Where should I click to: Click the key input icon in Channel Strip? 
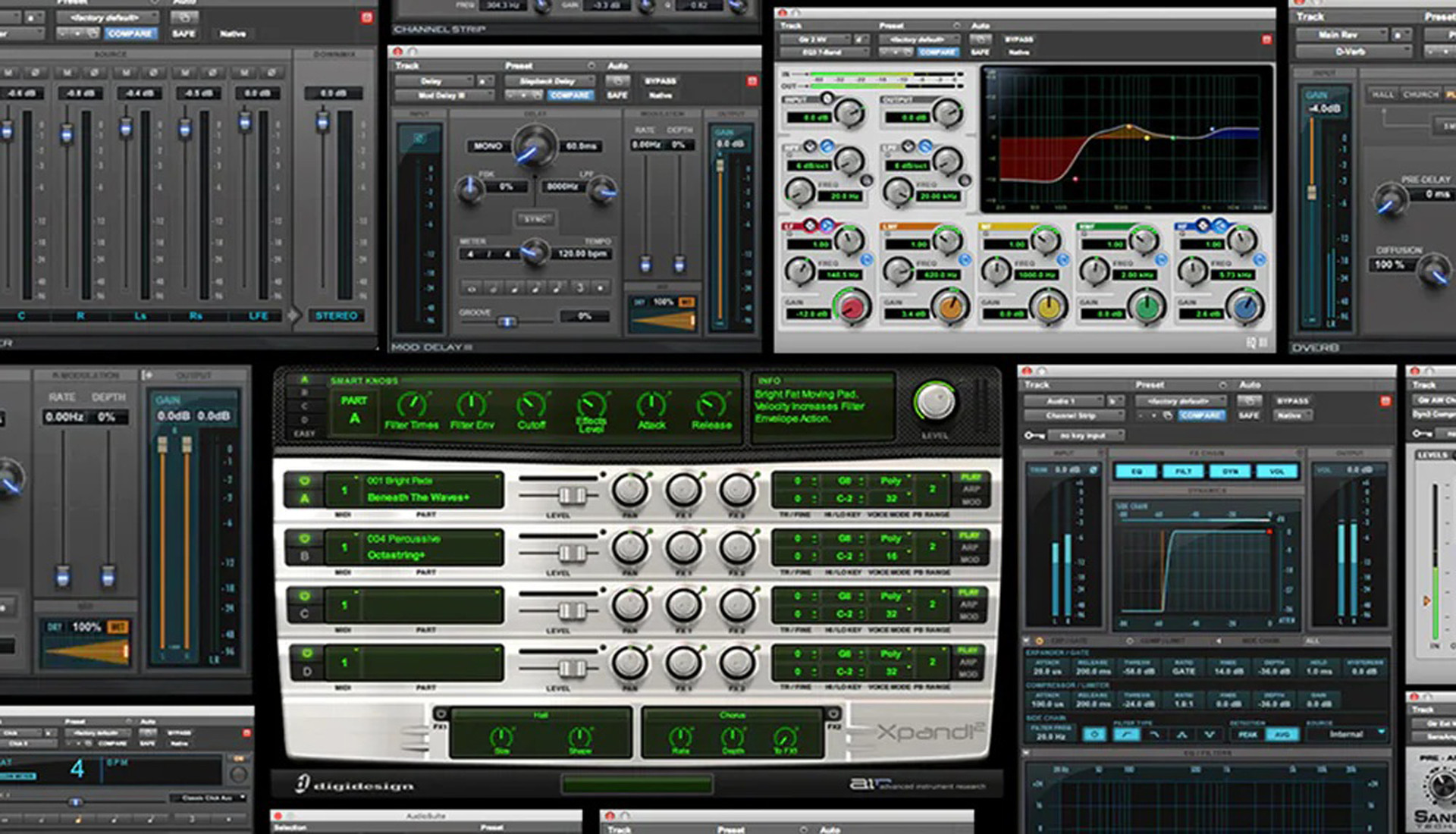click(1034, 435)
